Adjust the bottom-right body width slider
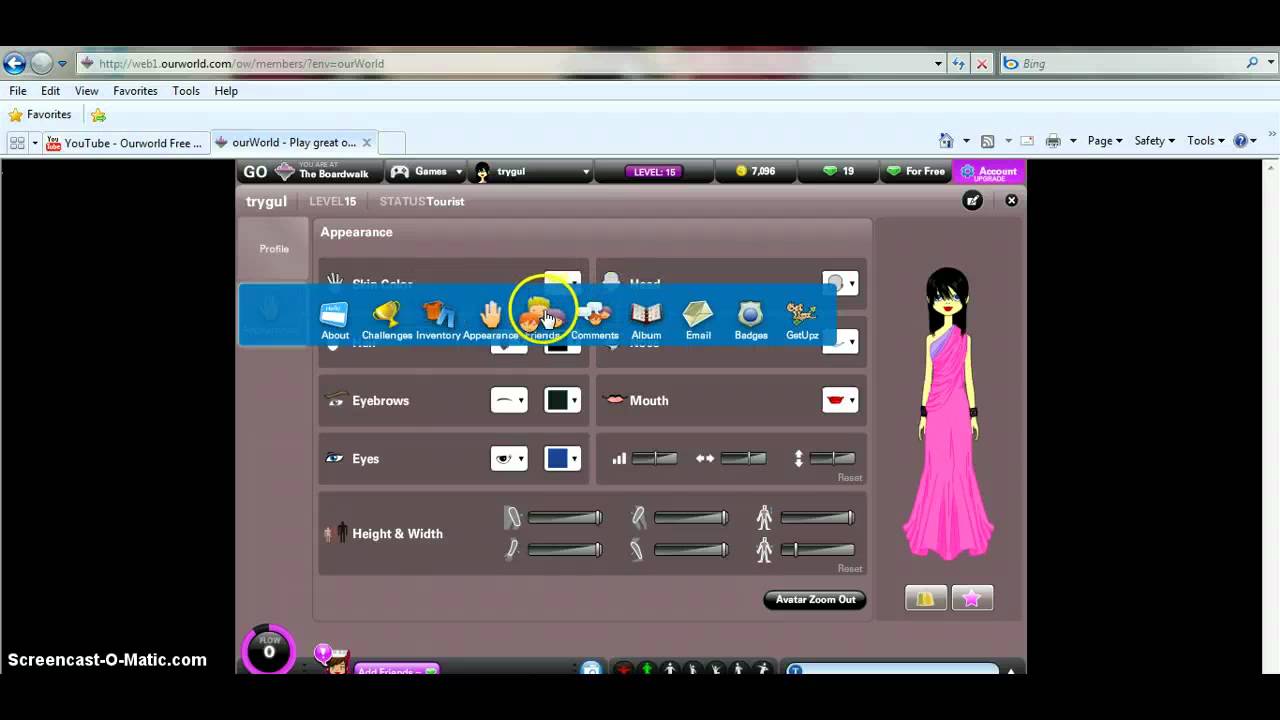Screen dimensions: 1280x720 tap(818, 549)
